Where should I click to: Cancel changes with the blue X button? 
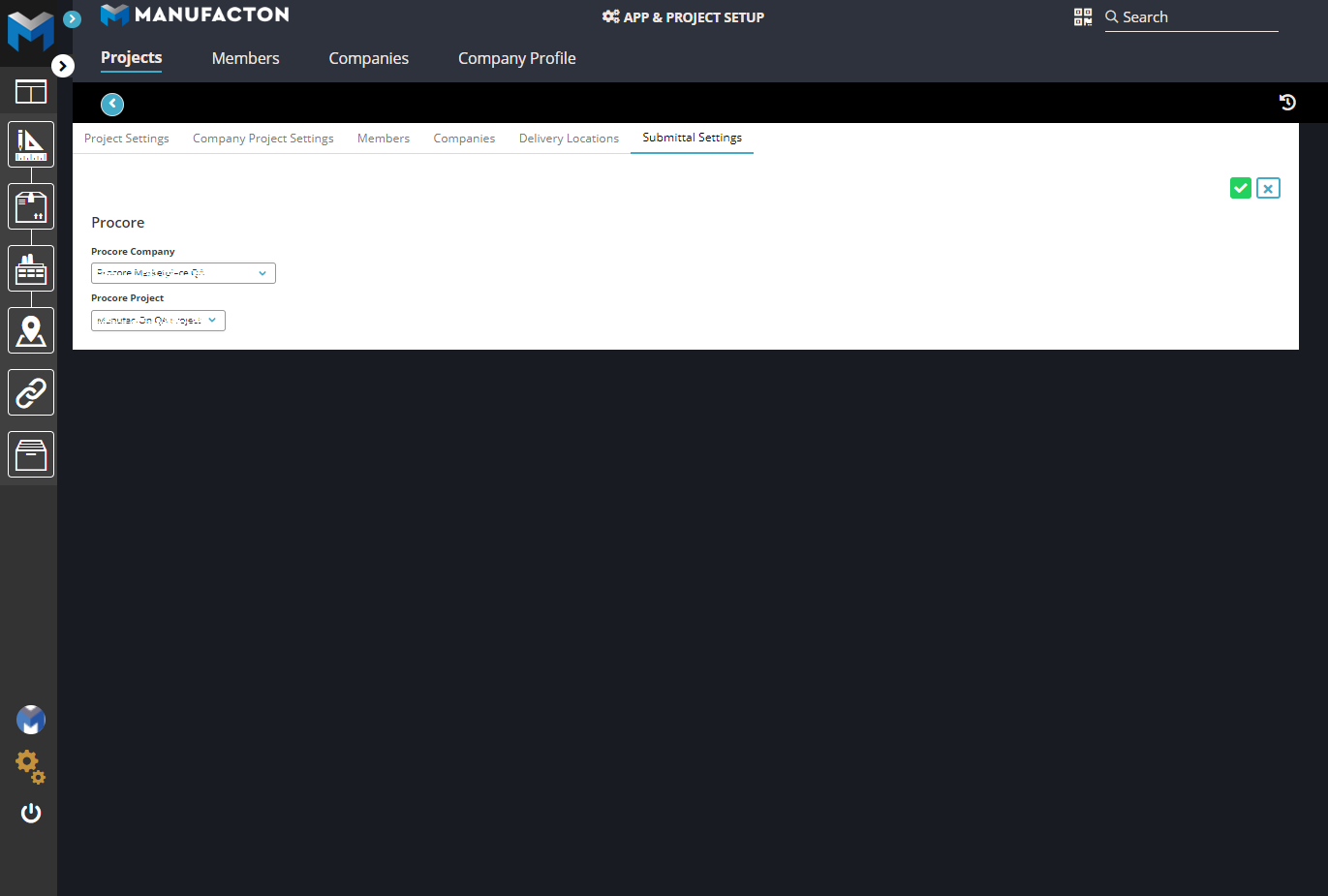coord(1268,188)
